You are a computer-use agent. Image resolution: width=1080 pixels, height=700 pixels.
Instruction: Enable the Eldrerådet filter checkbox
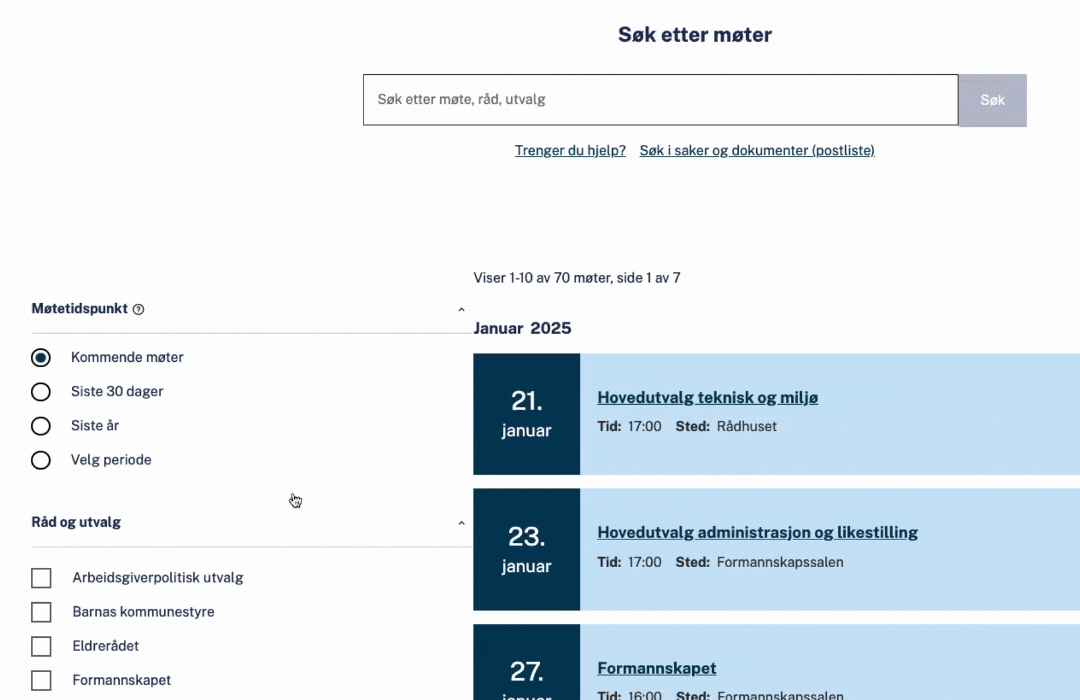pos(41,646)
